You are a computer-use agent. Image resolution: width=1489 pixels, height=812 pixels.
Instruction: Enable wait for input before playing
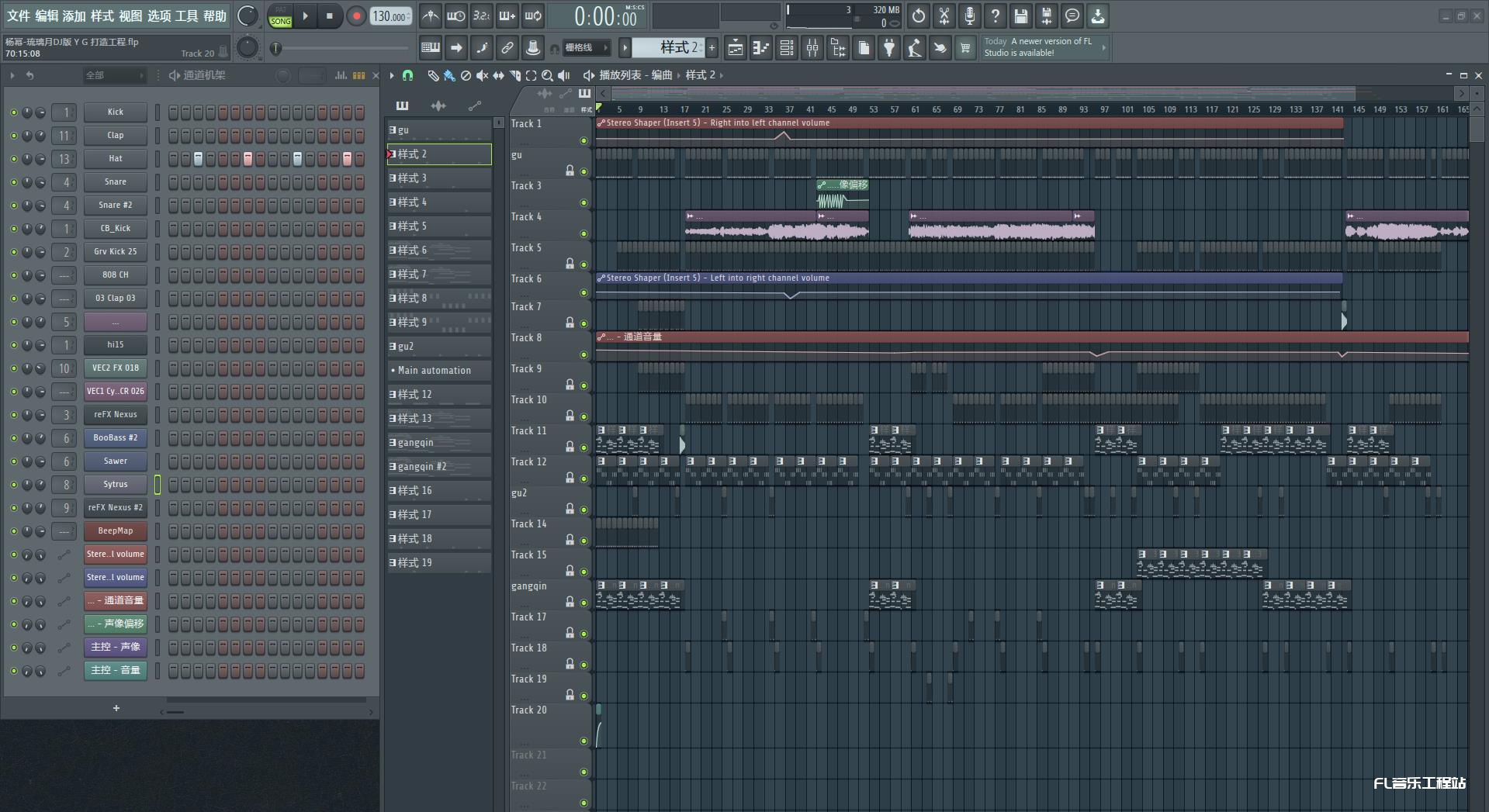(x=456, y=16)
